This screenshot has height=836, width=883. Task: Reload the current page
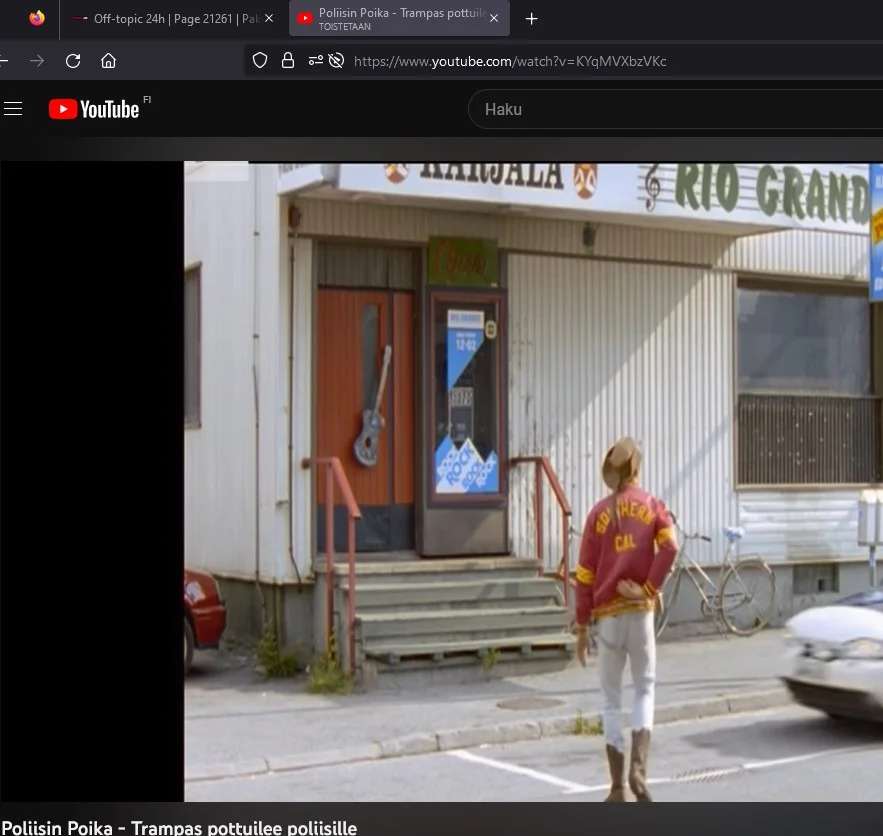(x=73, y=61)
